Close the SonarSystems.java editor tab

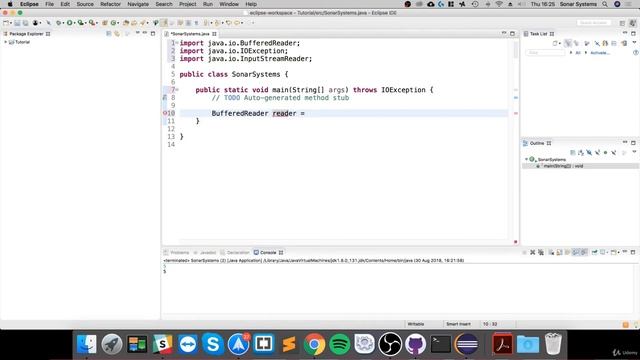(214, 34)
